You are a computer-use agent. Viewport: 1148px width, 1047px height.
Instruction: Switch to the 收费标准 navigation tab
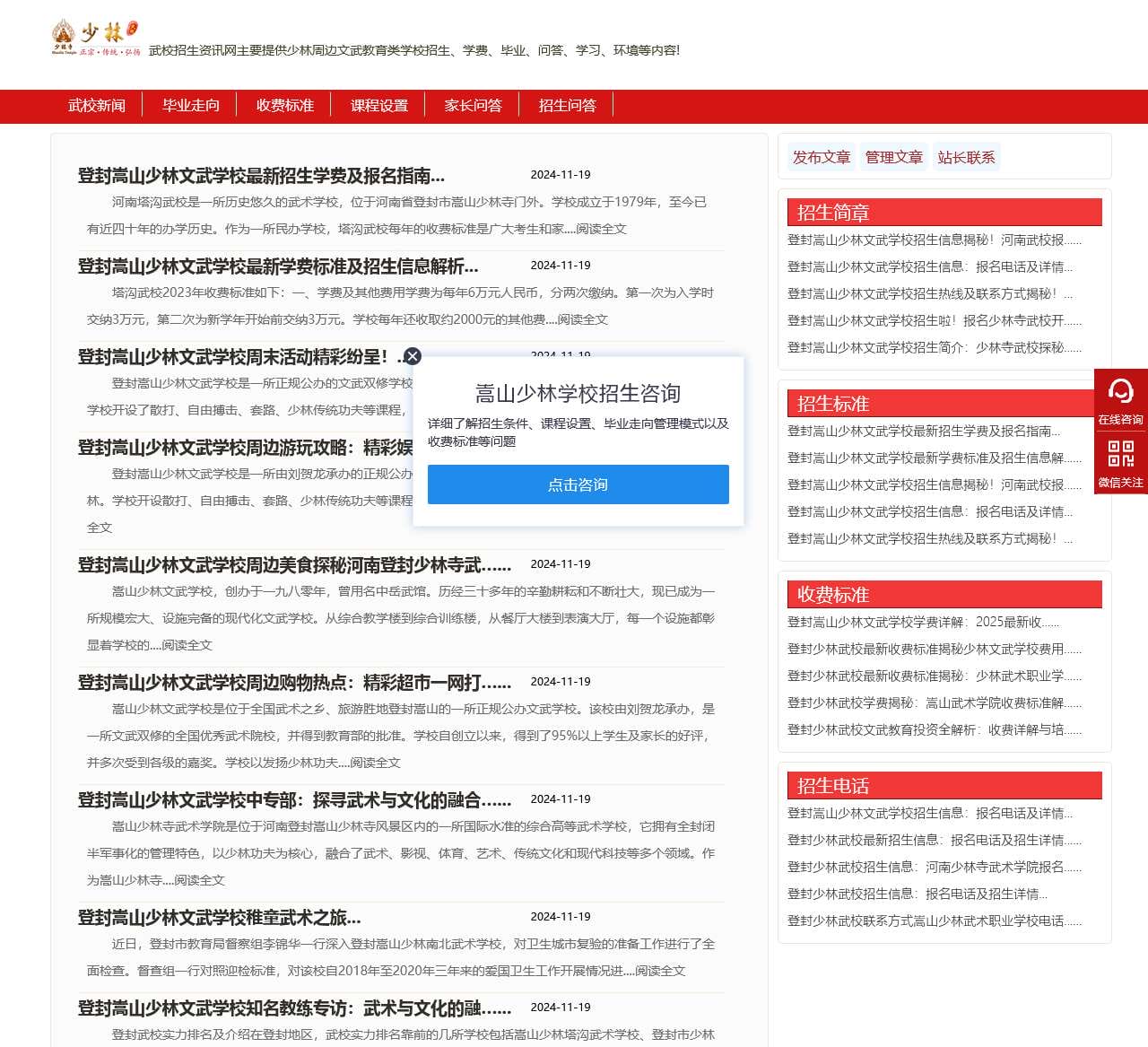(x=284, y=105)
